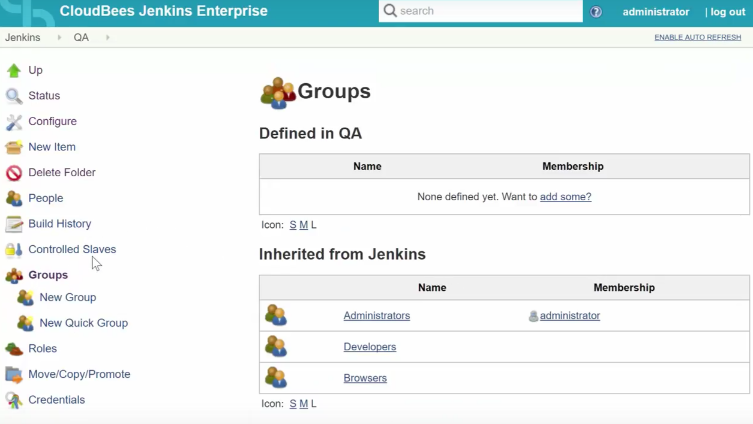Viewport: 753px width, 424px height.
Task: Set icon size M under Inherited table
Action: pyautogui.click(x=304, y=404)
